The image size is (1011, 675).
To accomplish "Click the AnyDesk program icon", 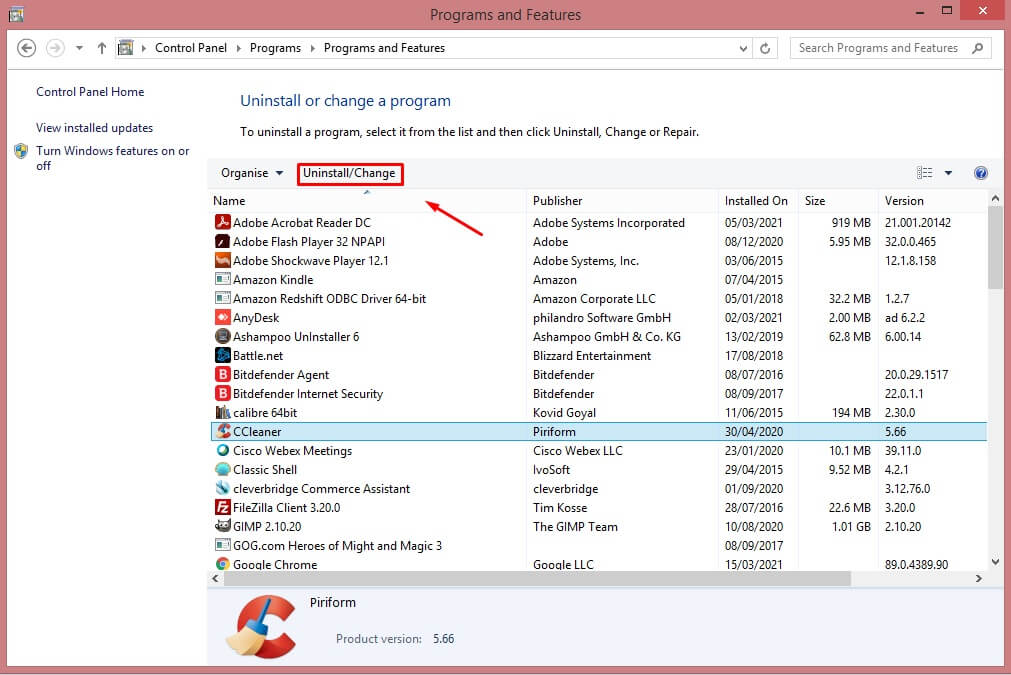I will 222,317.
